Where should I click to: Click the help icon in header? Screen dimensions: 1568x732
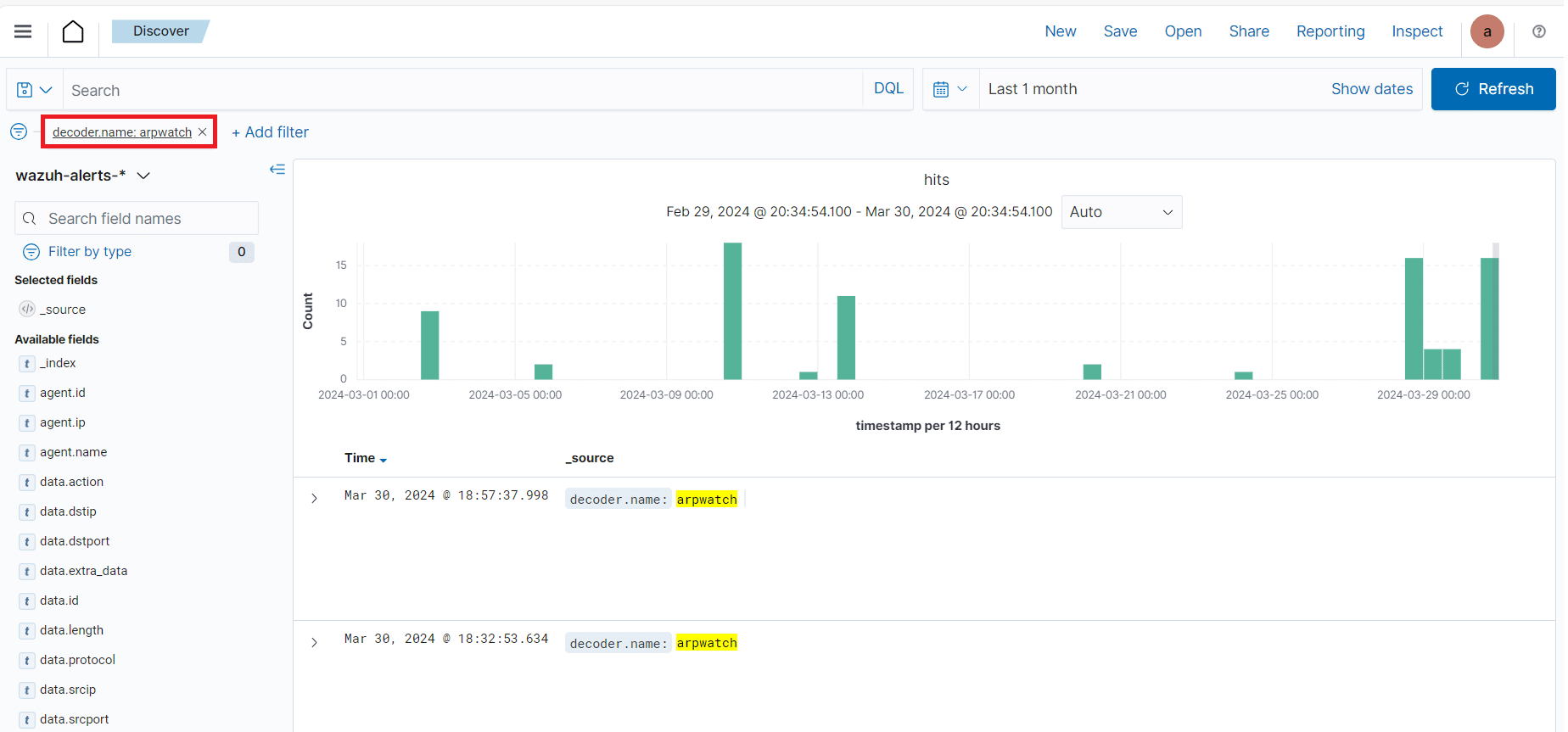click(x=1538, y=31)
